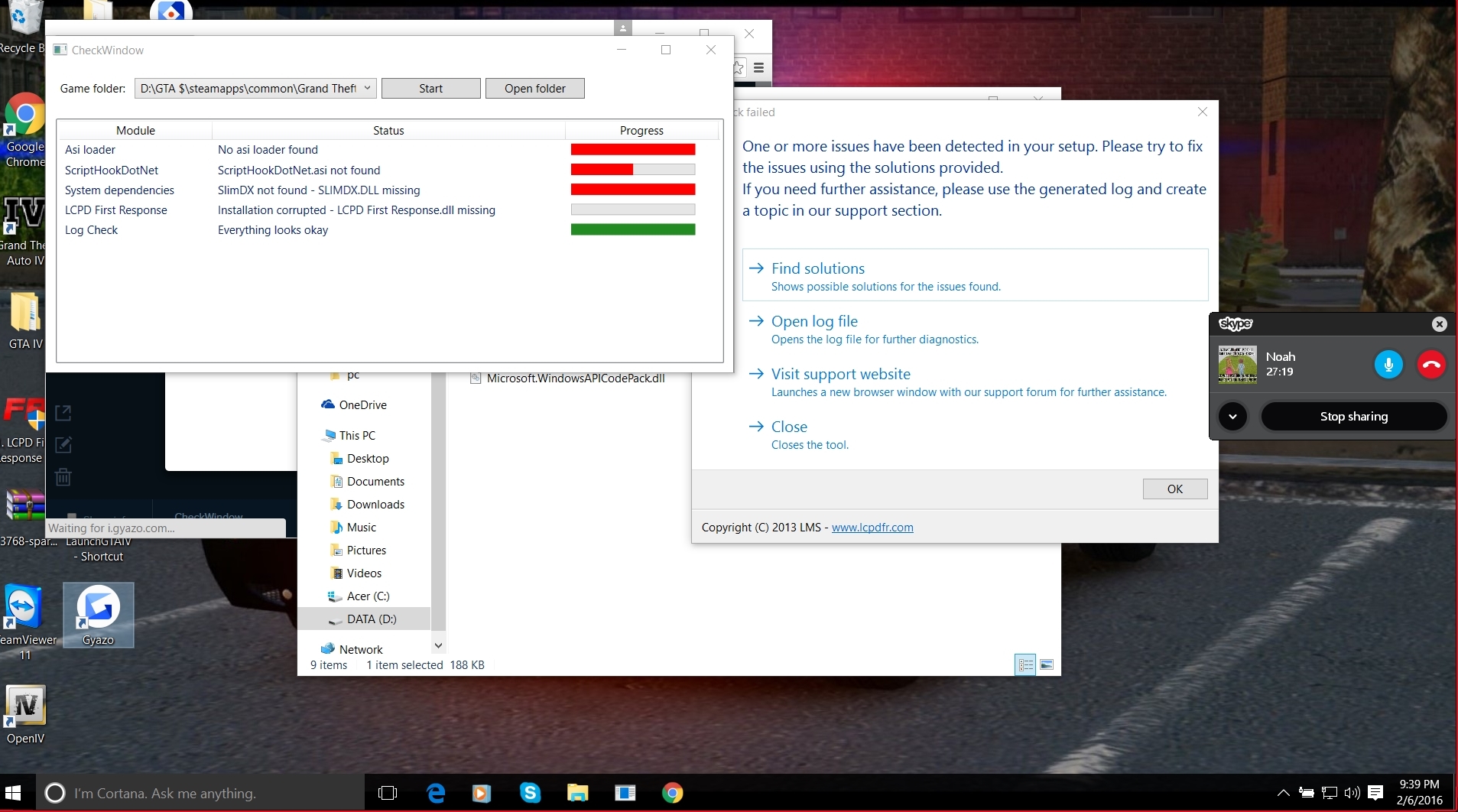Open the www.lcpdfr.com link
Image resolution: width=1458 pixels, height=812 pixels.
point(872,528)
